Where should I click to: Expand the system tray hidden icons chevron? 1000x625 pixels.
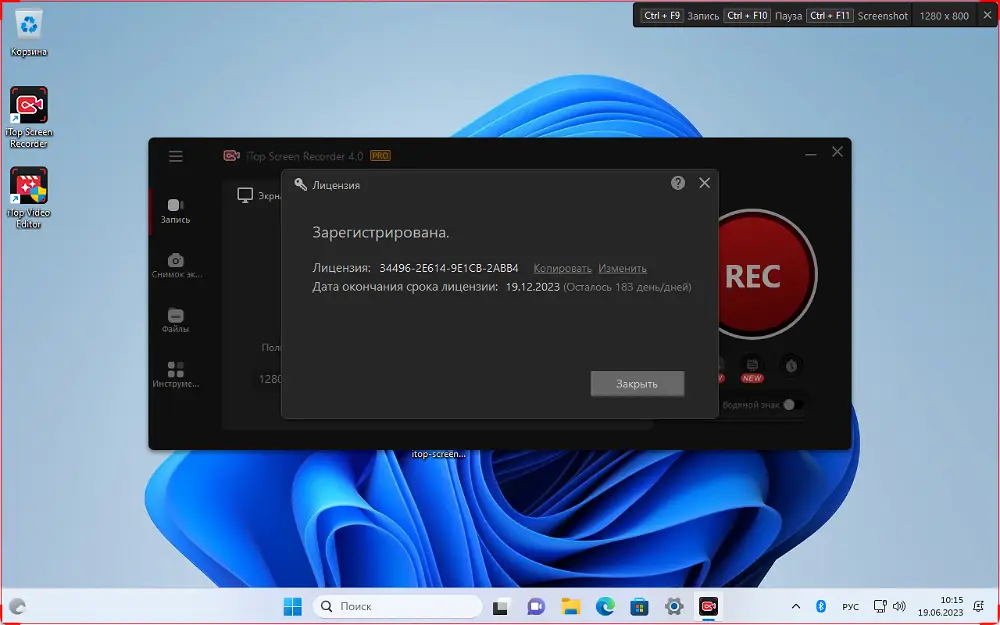click(x=796, y=606)
